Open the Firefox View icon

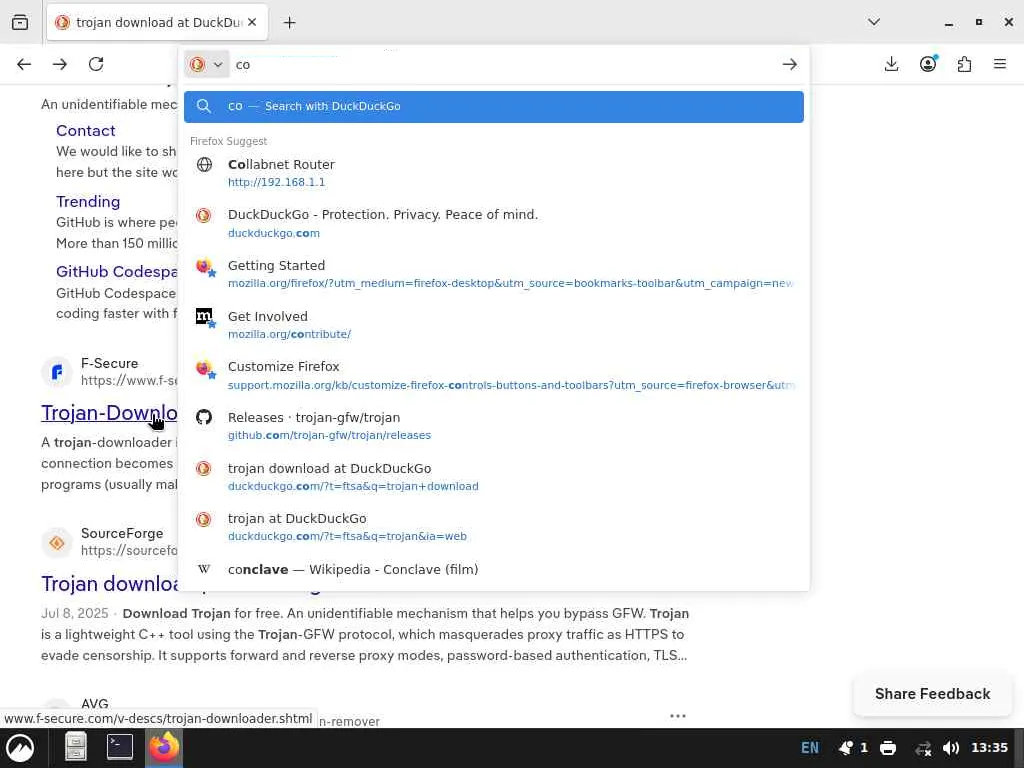(20, 22)
